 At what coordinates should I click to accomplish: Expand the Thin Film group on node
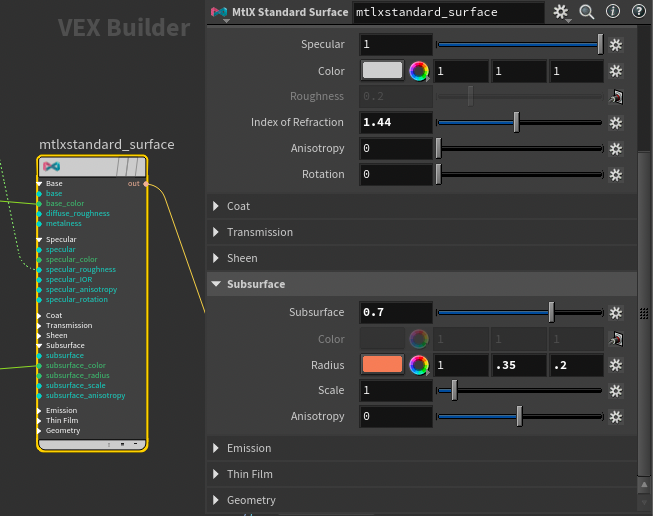[x=40, y=421]
